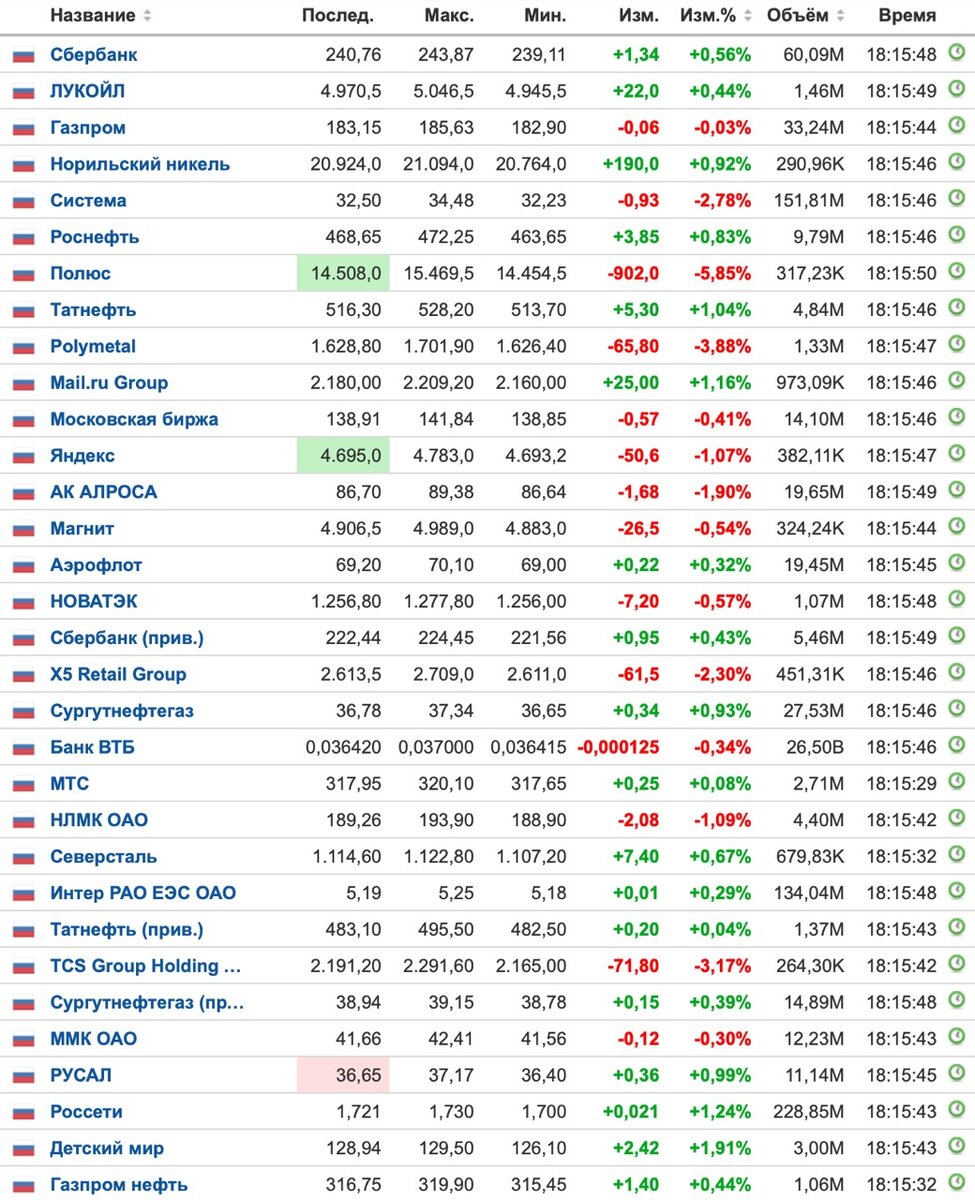Click the Russian flag next to Сбербанк
Viewport: 975px width, 1200px height.
pyautogui.click(x=23, y=56)
